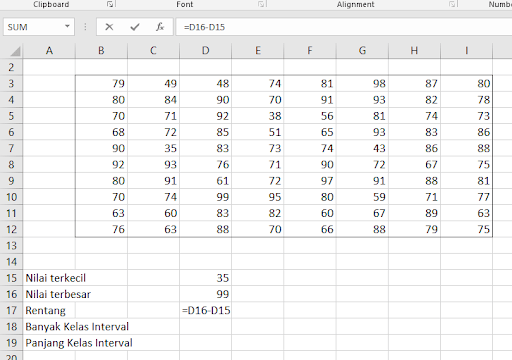Select the row 3 header
This screenshot has width=512, height=360.
tap(11, 83)
